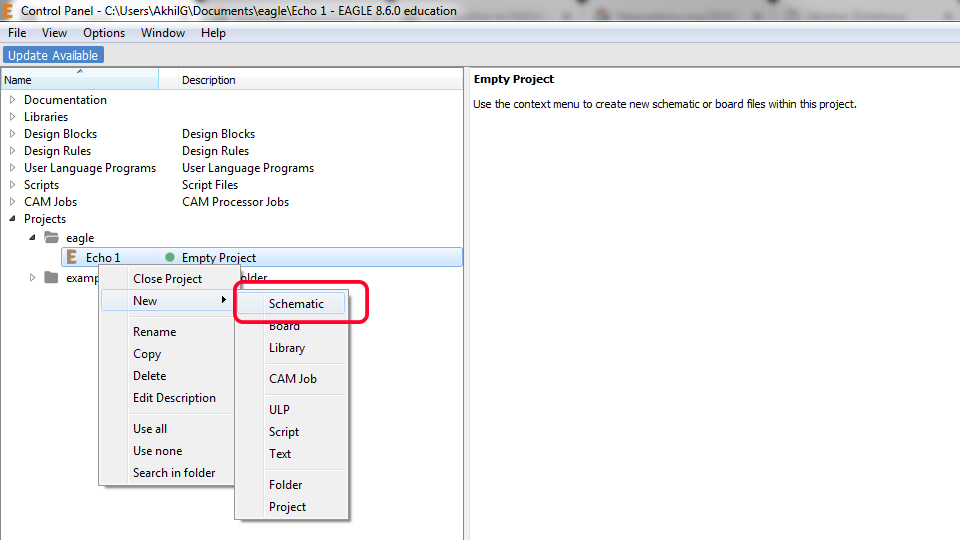Image resolution: width=960 pixels, height=540 pixels.
Task: Expand the Design Blocks tree node
Action: 12,133
